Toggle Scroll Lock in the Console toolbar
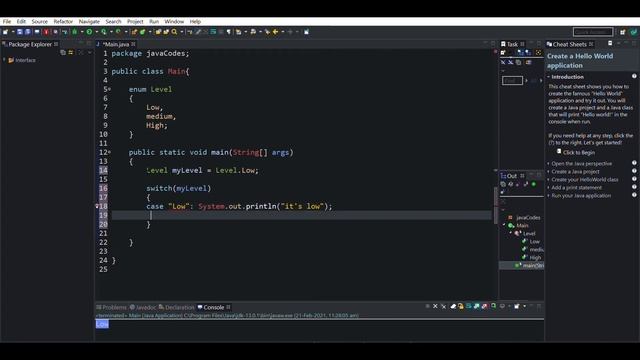640x360 pixels. 461,306
